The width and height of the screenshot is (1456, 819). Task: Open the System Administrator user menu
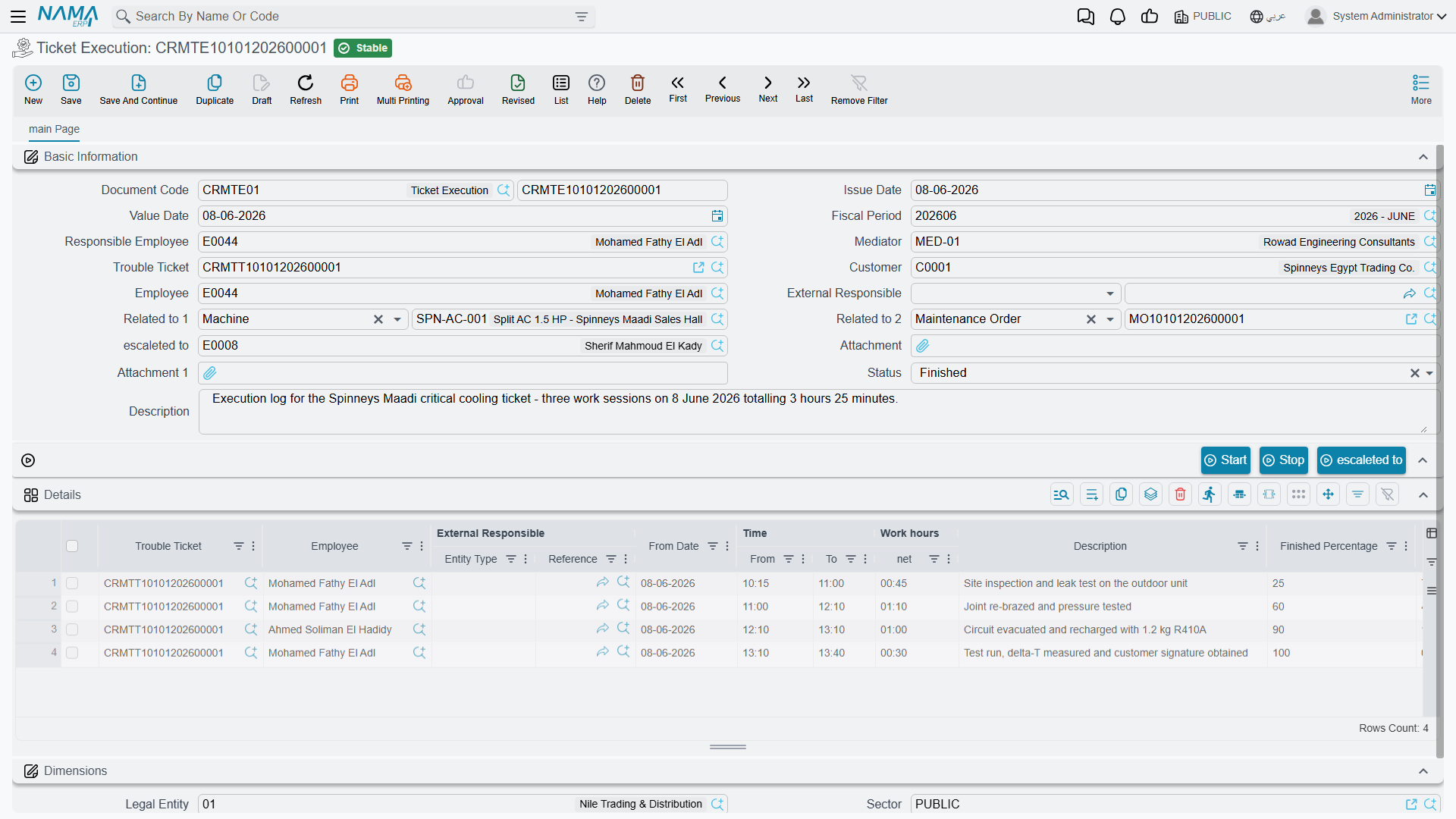click(1376, 16)
